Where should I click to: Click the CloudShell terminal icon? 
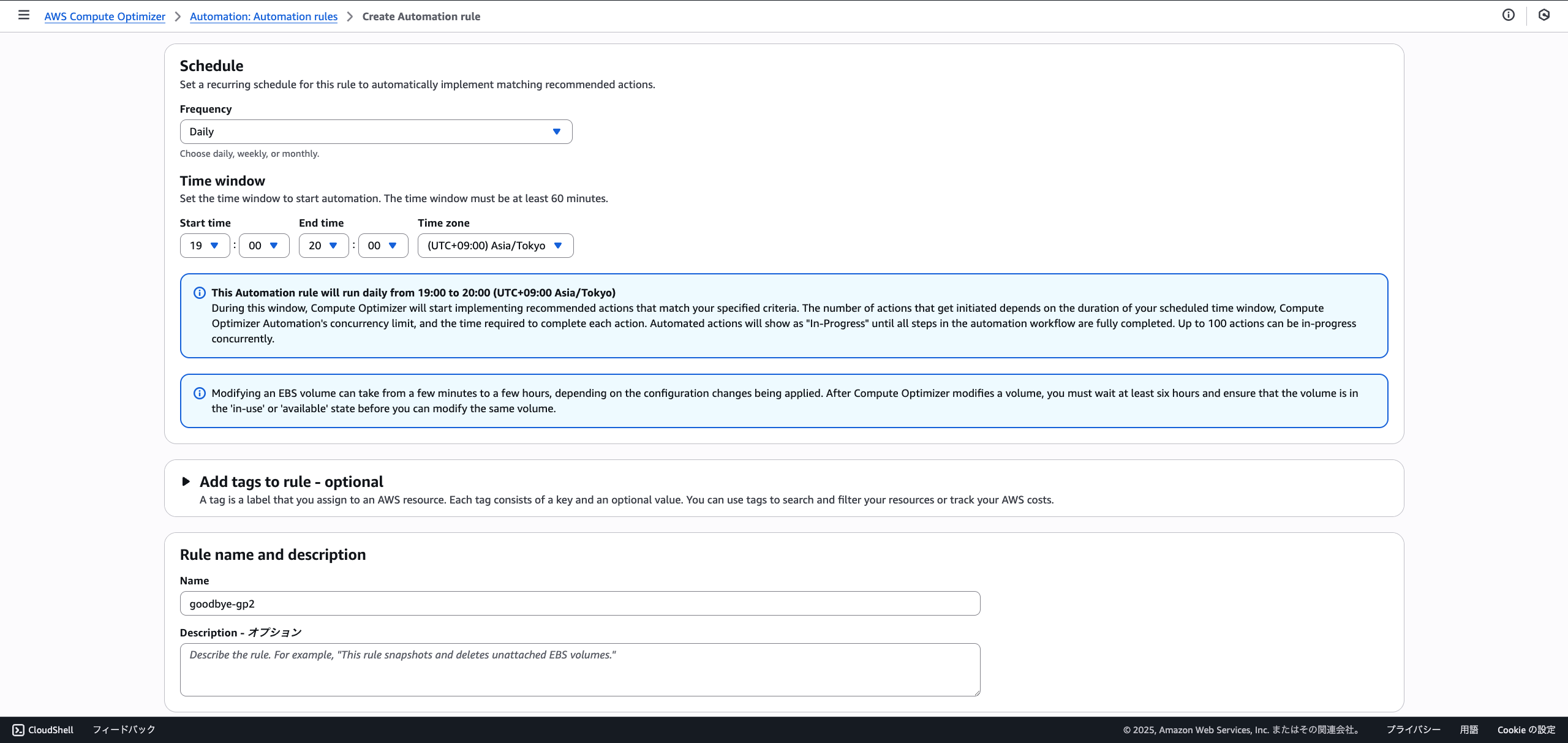pos(18,730)
